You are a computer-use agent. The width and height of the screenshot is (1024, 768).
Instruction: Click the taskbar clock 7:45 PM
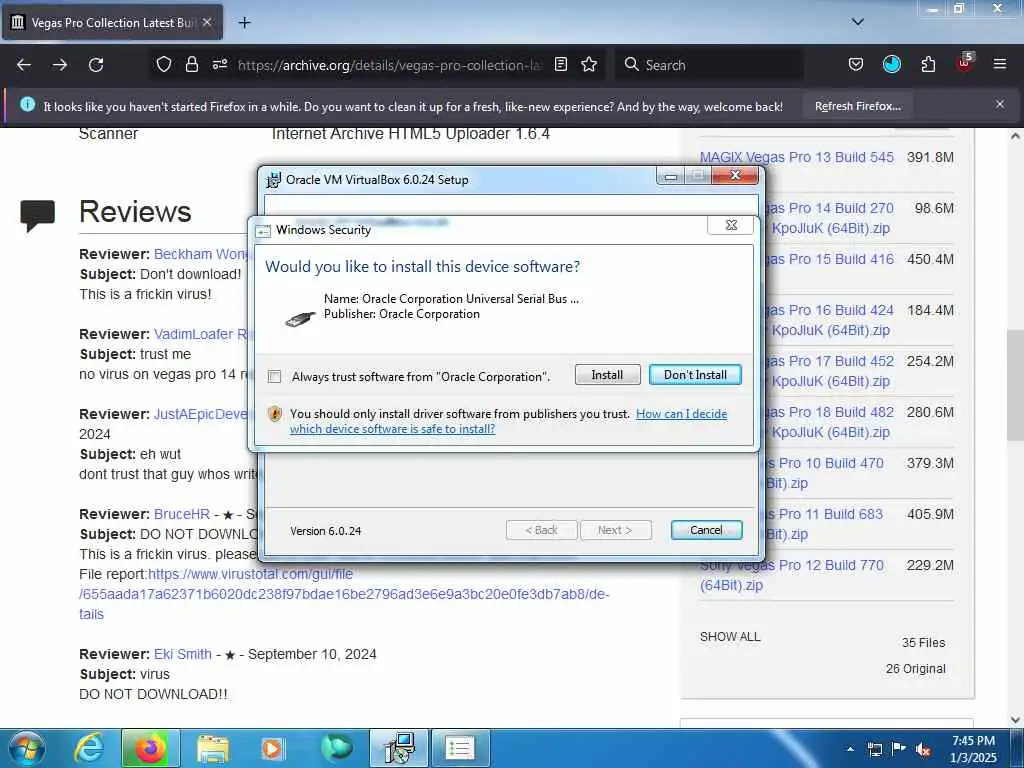973,749
